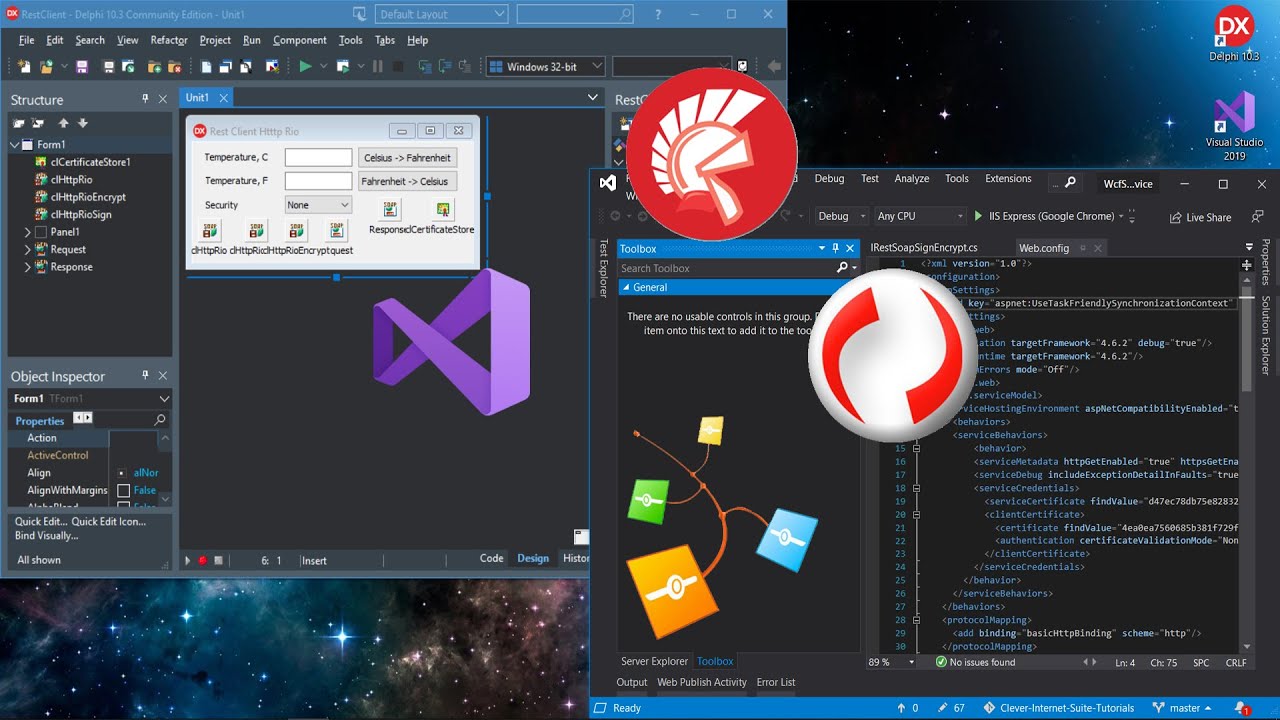Image resolution: width=1280 pixels, height=720 pixels.
Task: Collapse the Form1 node in Structure tree
Action: (x=15, y=145)
